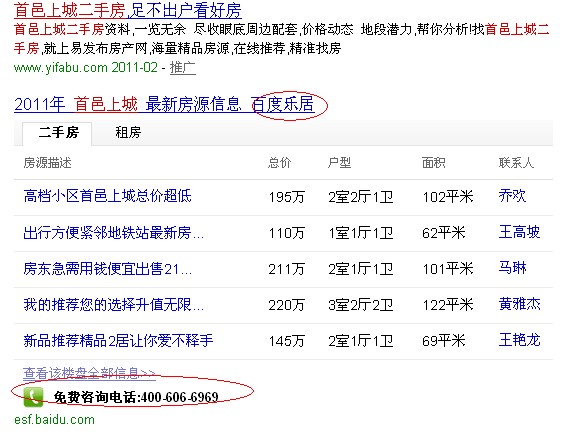The image size is (586, 441).
Task: Click the 户型 column header
Action: pyautogui.click(x=339, y=163)
